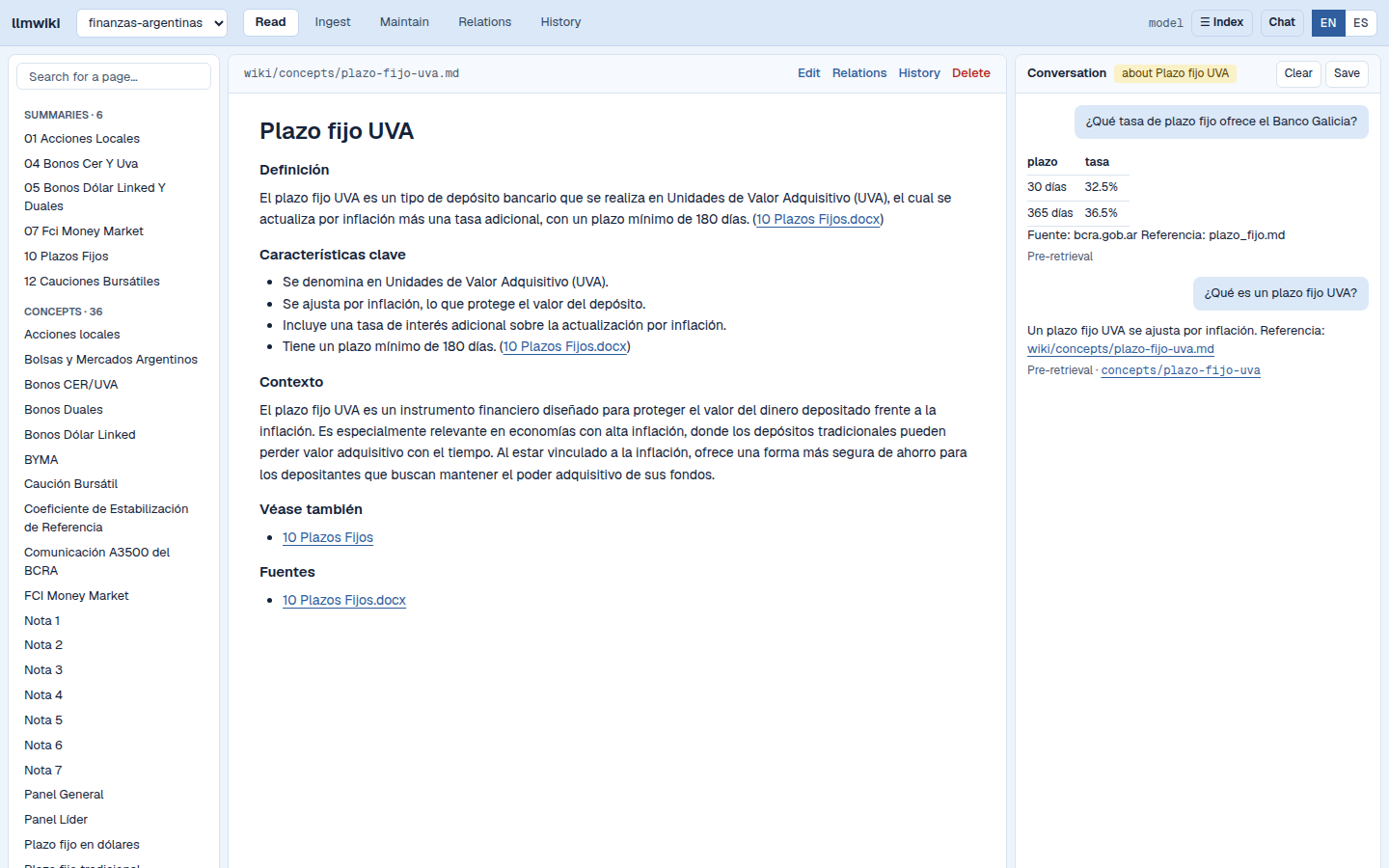Follow the wiki/concepts/plazo-fijo-uva.md chat reference
This screenshot has height=868, width=1389.
pyautogui.click(x=1121, y=349)
